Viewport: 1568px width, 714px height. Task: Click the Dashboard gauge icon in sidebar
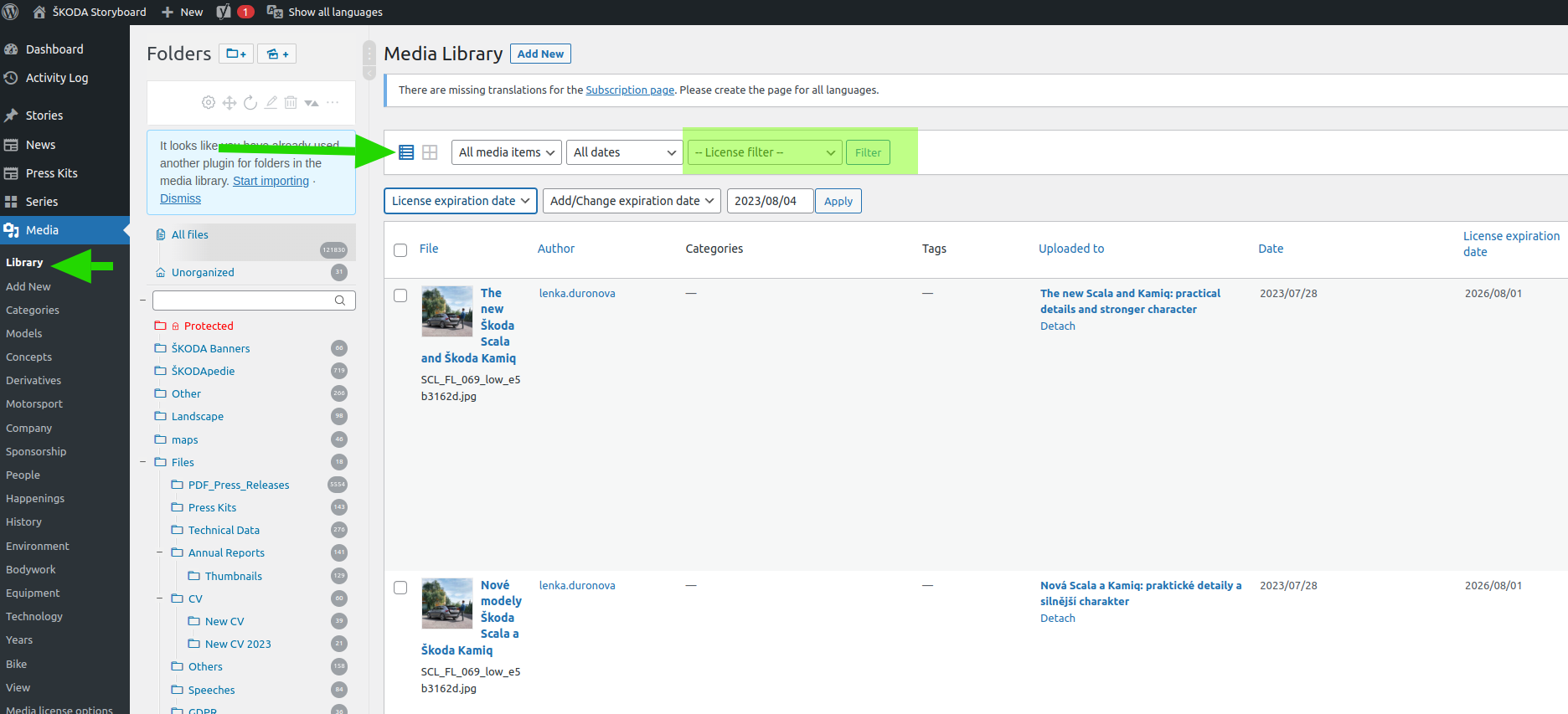coord(11,49)
